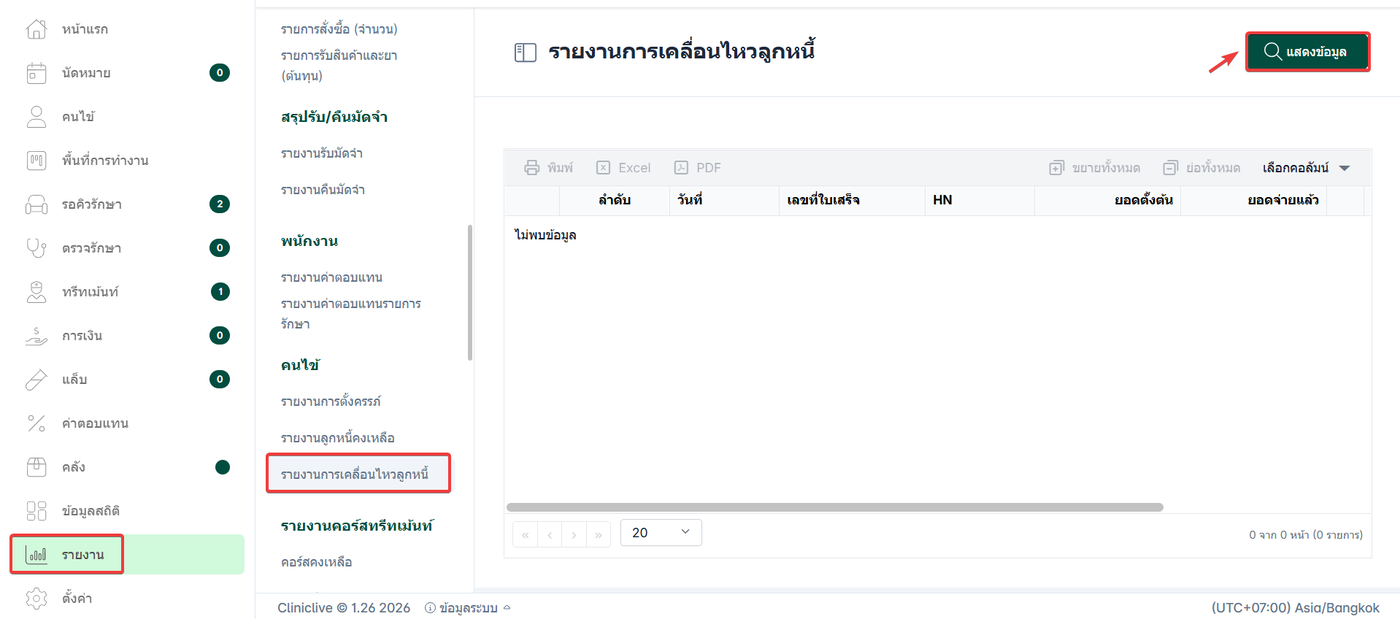The height and width of the screenshot is (619, 1400).
Task: Click the submenu vertical scrollbar
Action: (470, 292)
